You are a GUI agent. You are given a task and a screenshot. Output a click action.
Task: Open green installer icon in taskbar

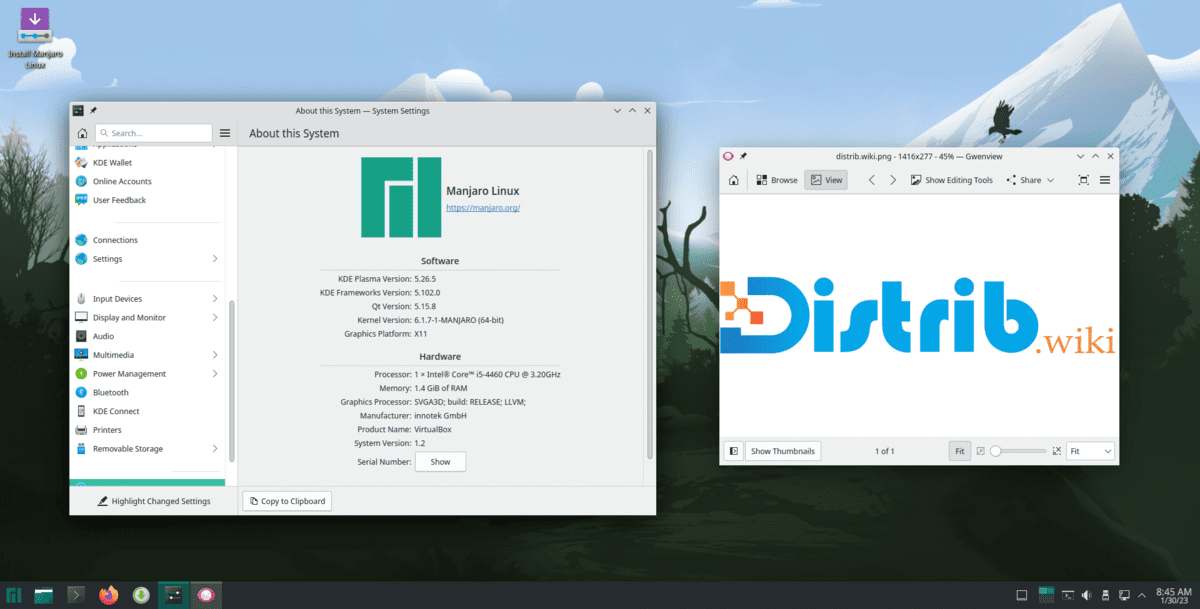click(x=142, y=595)
